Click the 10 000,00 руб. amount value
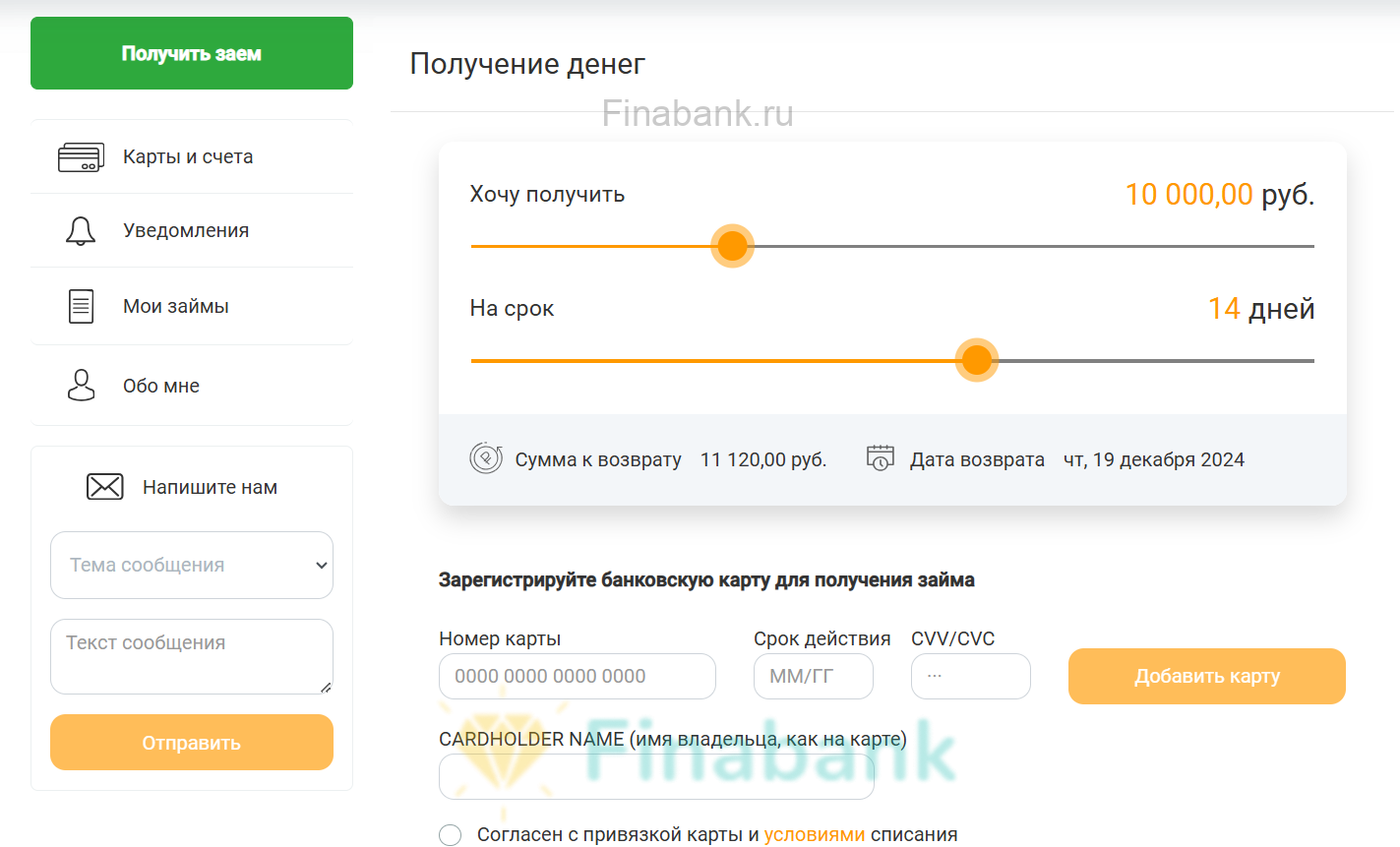This screenshot has height=847, width=1400. point(1220,195)
